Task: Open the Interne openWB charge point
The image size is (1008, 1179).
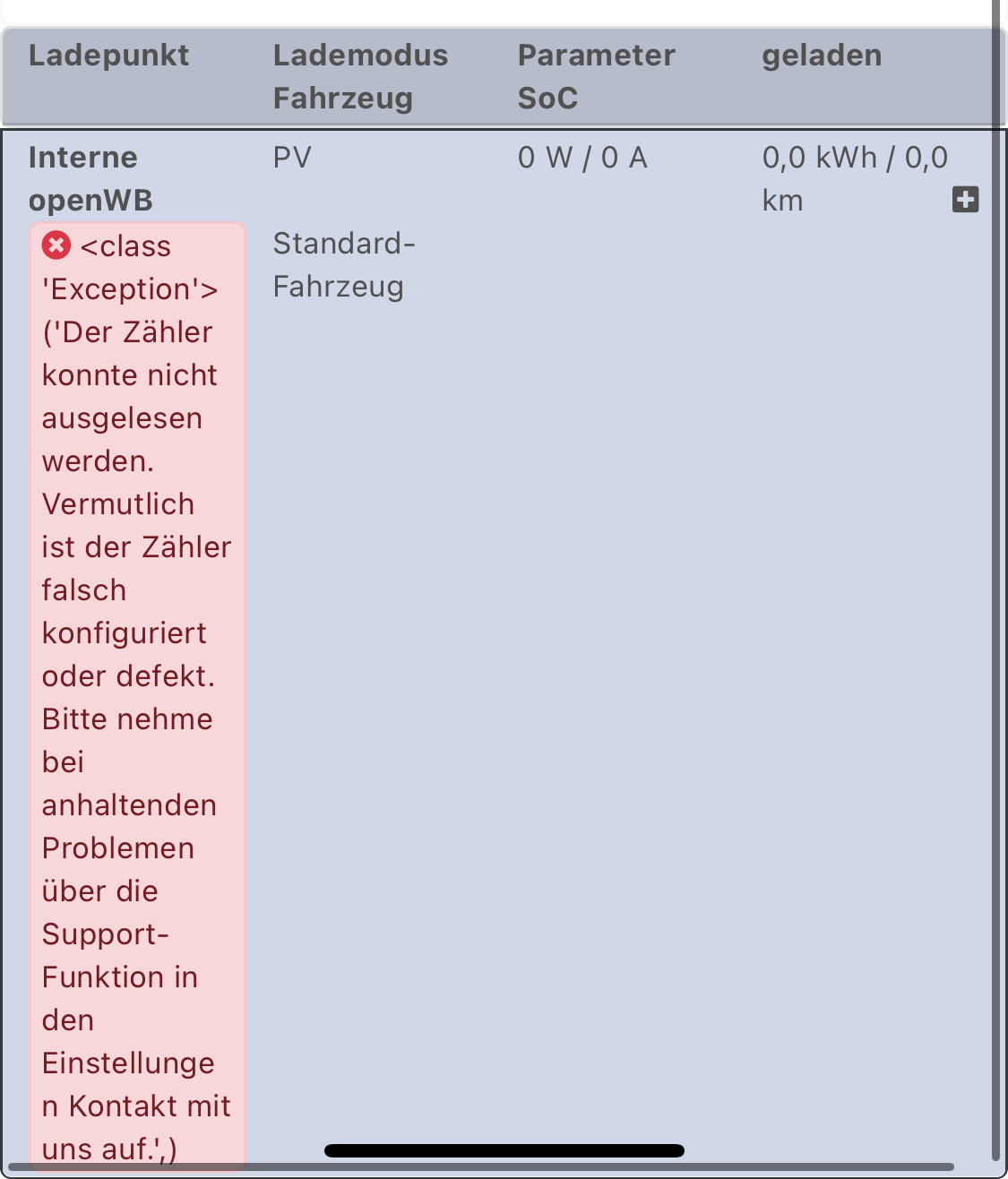Action: pyautogui.click(x=90, y=178)
